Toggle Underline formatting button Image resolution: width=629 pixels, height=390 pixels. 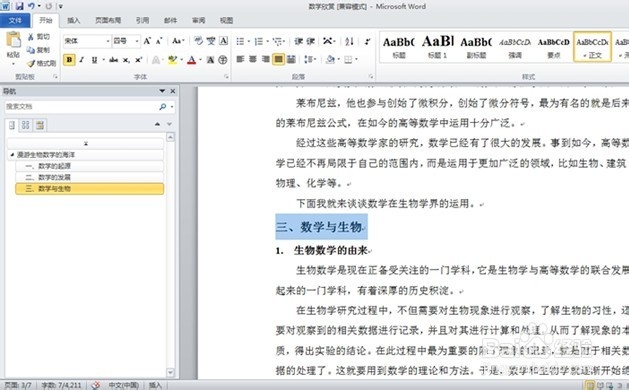pyautogui.click(x=94, y=60)
